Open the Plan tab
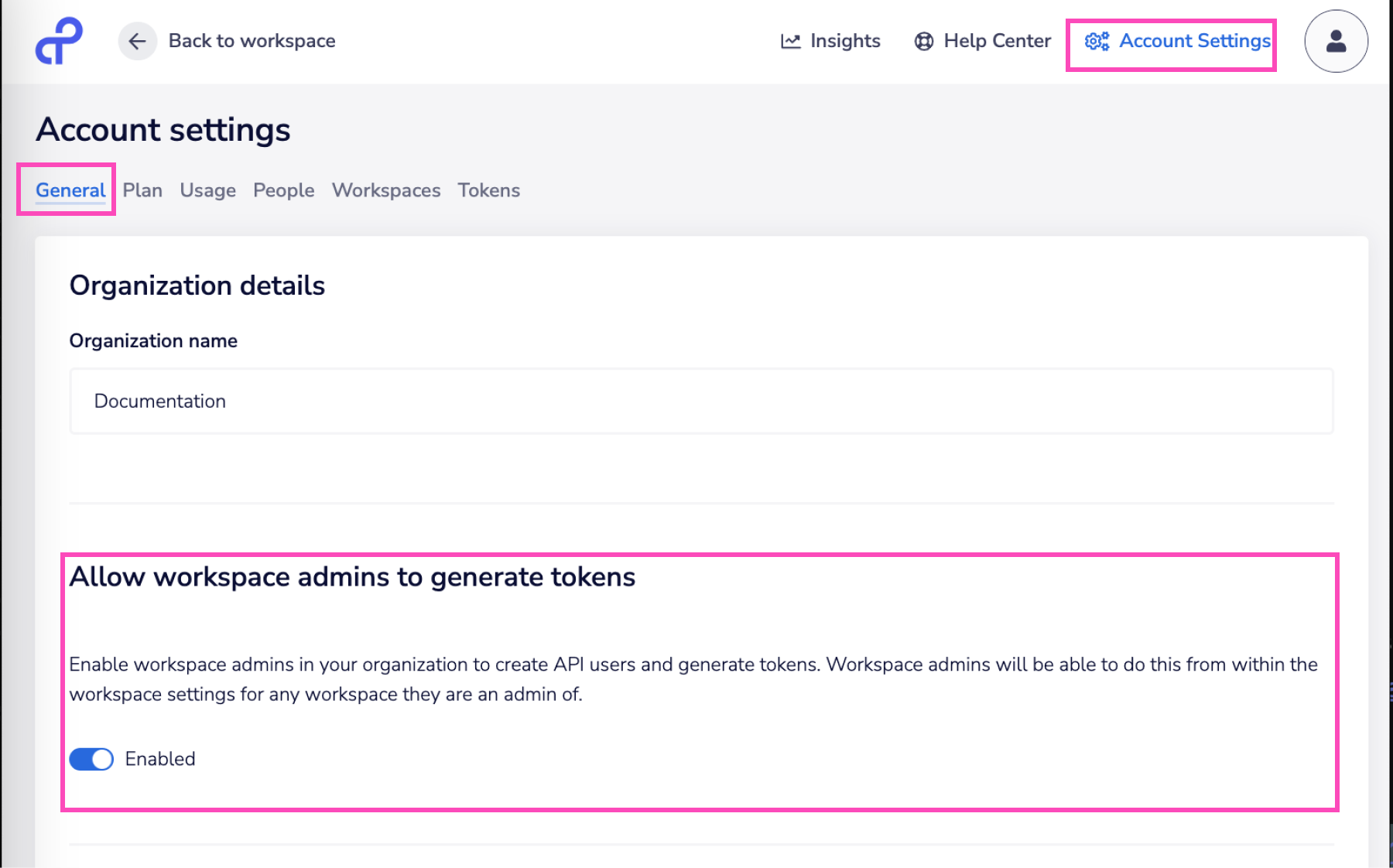This screenshot has height=868, width=1393. pyautogui.click(x=142, y=190)
